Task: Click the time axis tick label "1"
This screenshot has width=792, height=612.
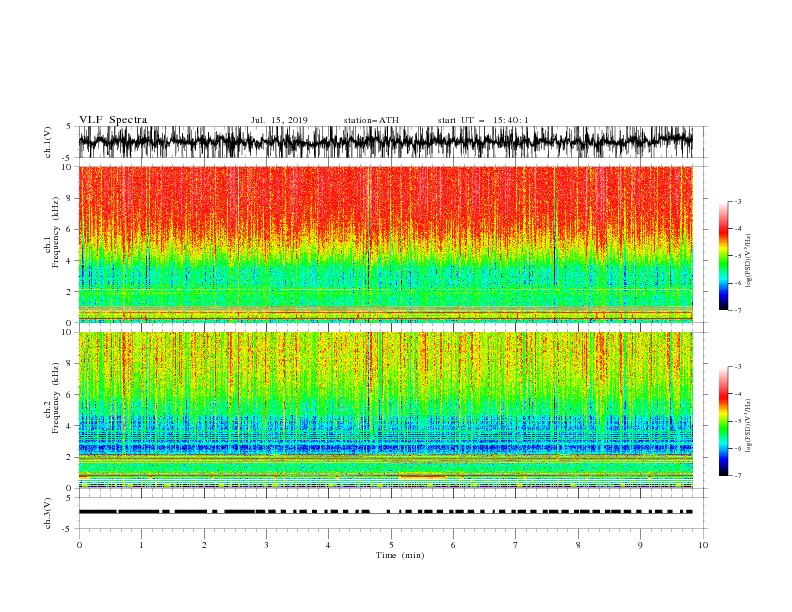Action: point(141,545)
